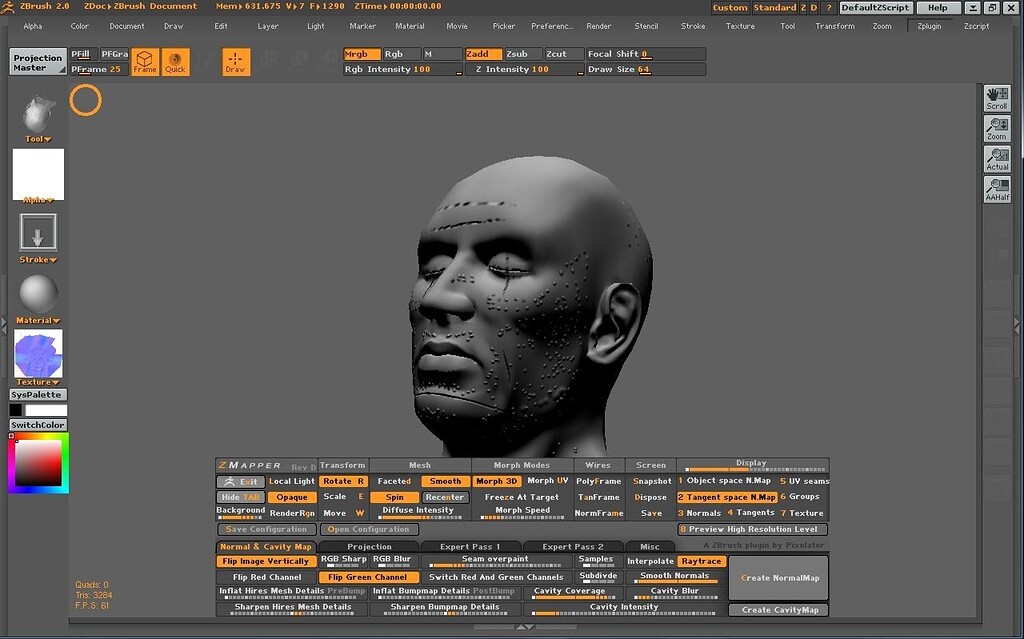Click Save Configuration in ZMapper
Viewport: 1024px width, 639px height.
click(x=266, y=529)
